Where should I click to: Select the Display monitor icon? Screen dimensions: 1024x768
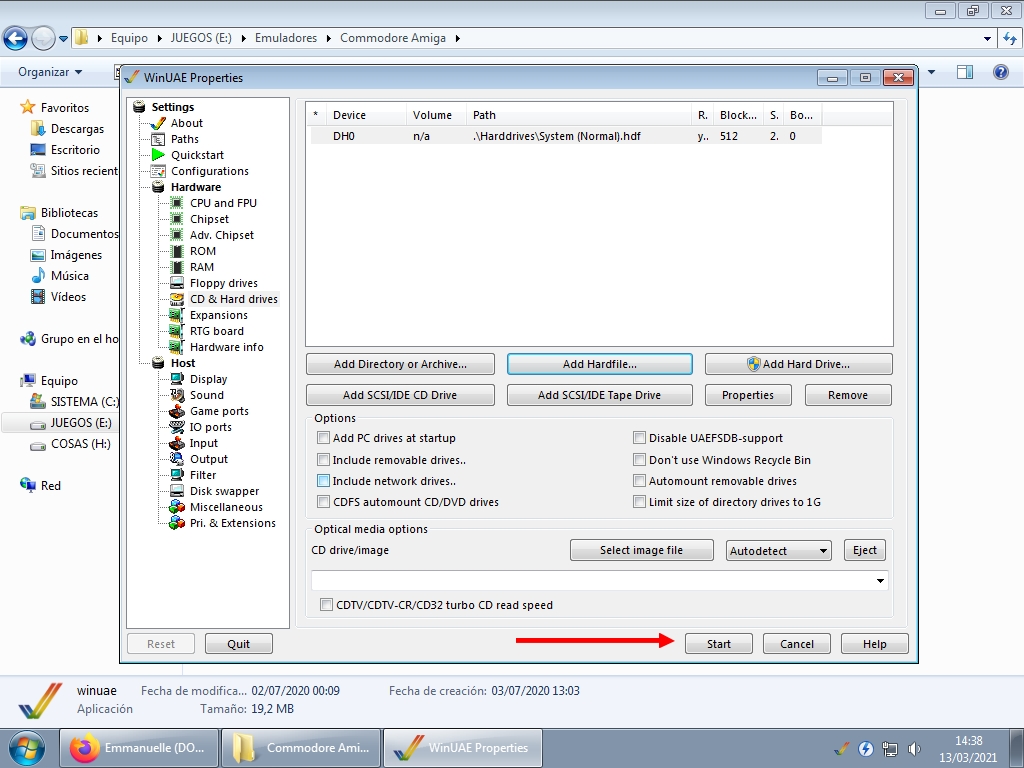(x=177, y=379)
